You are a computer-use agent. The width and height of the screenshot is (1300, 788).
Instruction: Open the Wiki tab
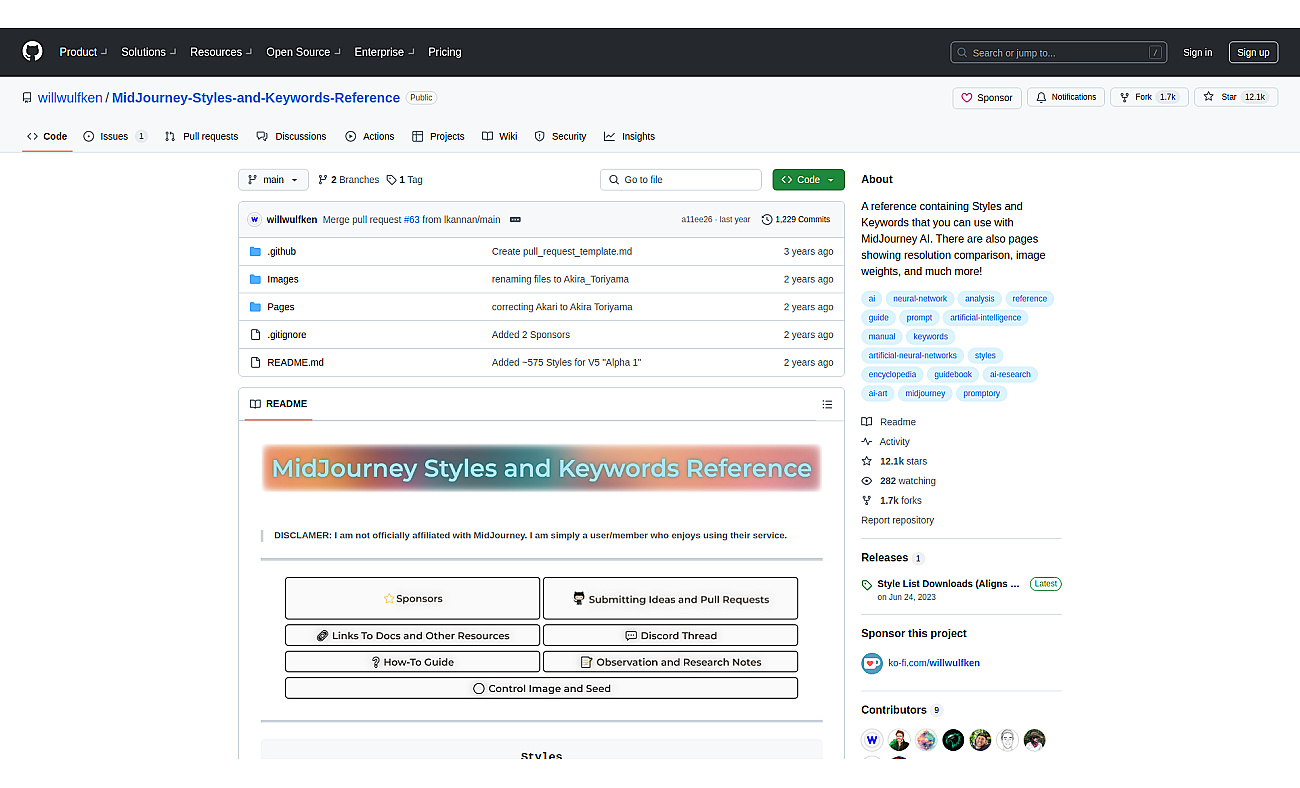499,136
